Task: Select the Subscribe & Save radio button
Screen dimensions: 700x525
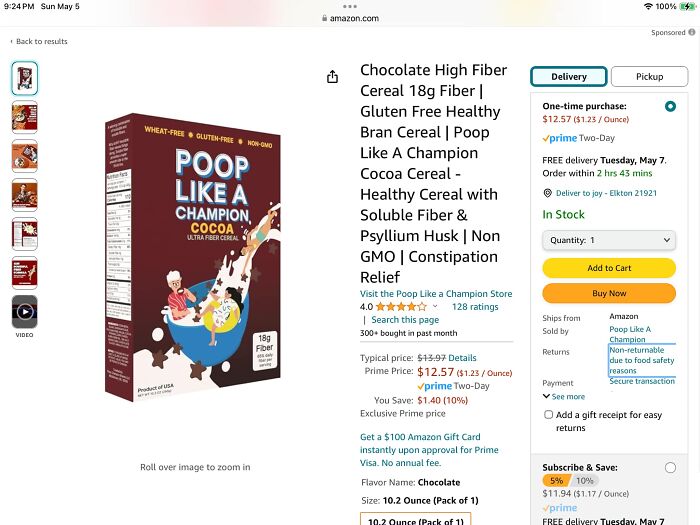Action: click(669, 467)
